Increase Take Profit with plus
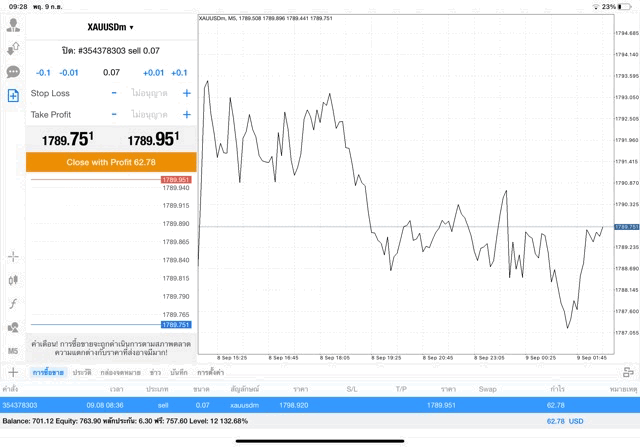This screenshot has width=640, height=447. [x=187, y=114]
